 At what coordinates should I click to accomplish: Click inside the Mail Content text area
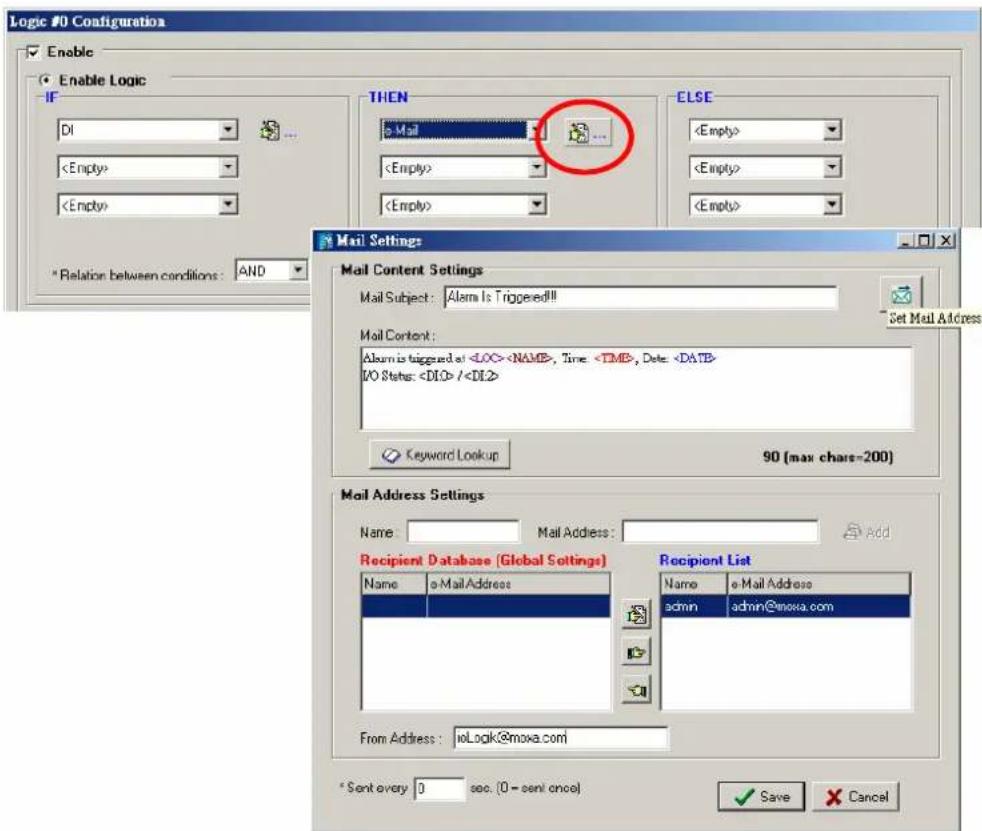point(636,388)
